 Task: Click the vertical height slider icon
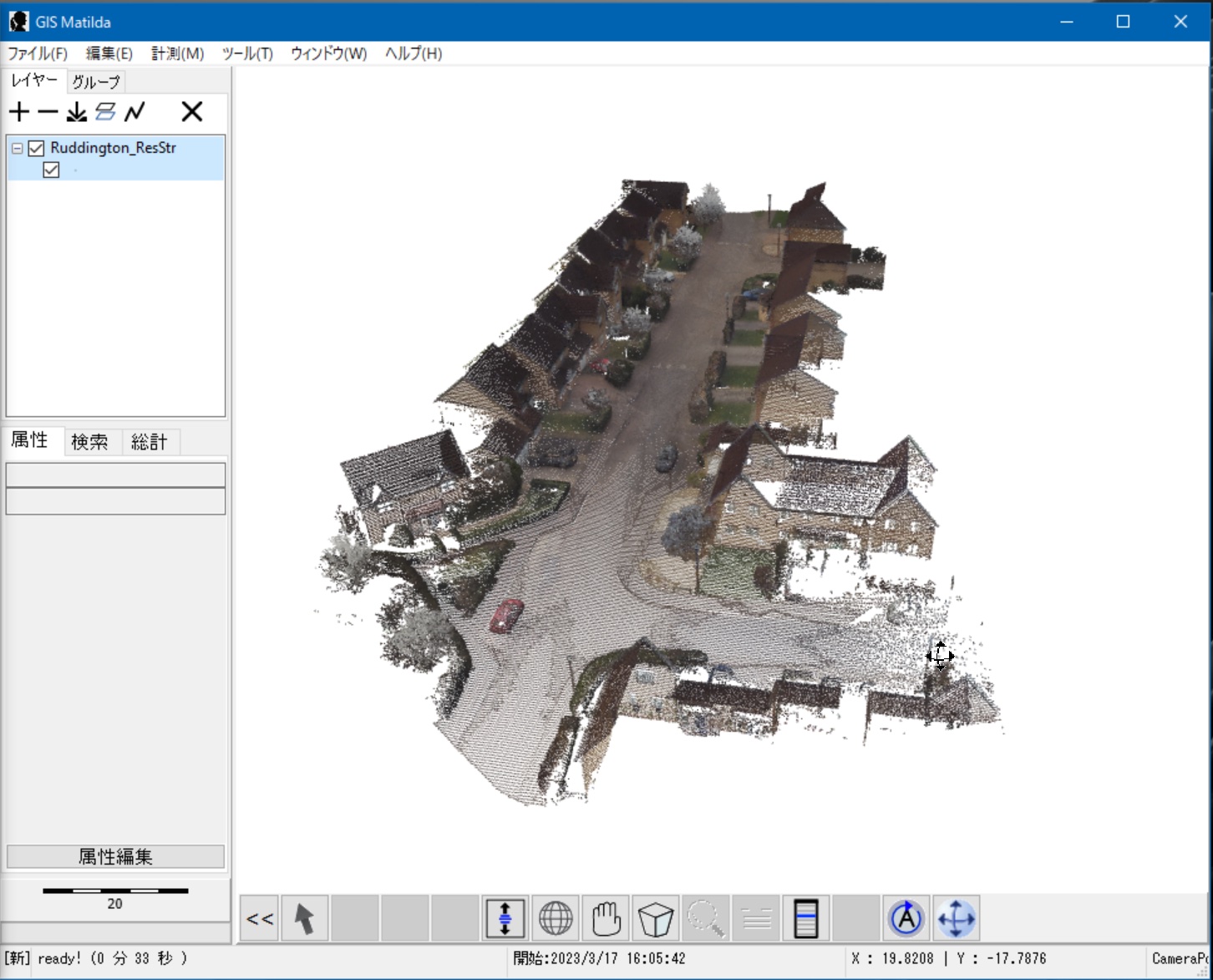pyautogui.click(x=505, y=919)
